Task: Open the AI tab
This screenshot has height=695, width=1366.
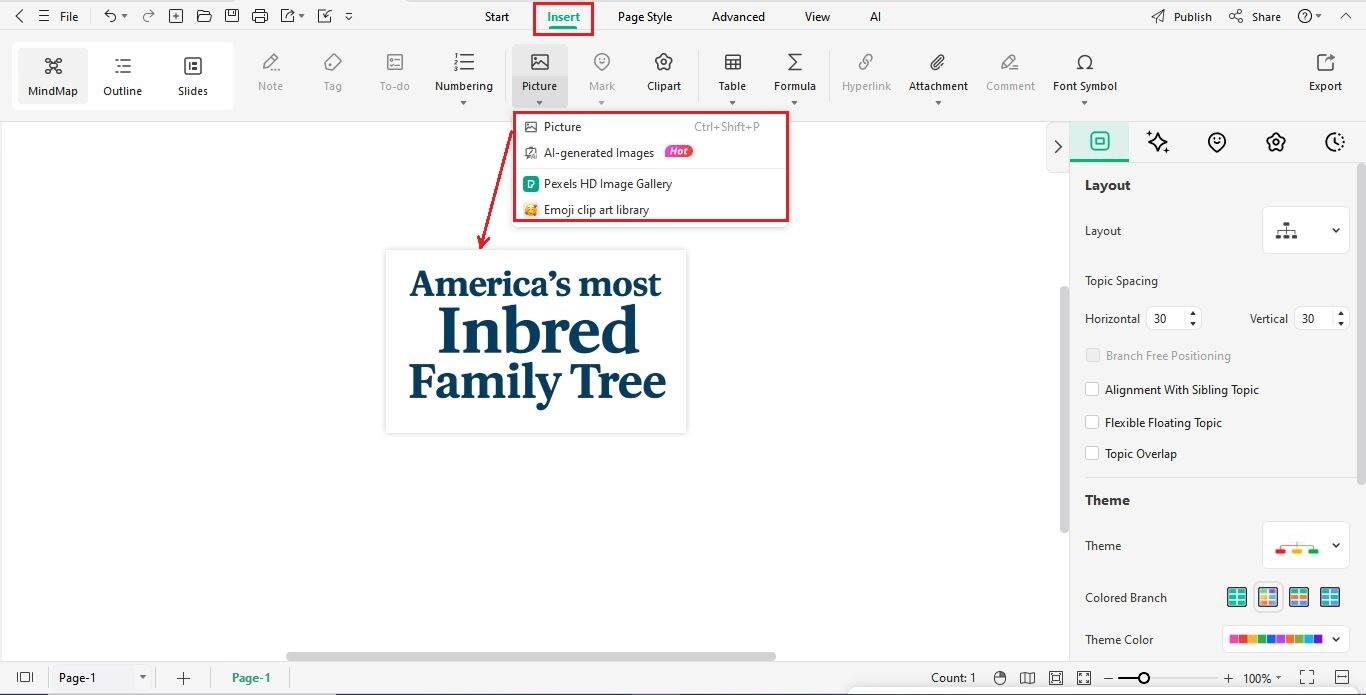Action: pos(875,17)
